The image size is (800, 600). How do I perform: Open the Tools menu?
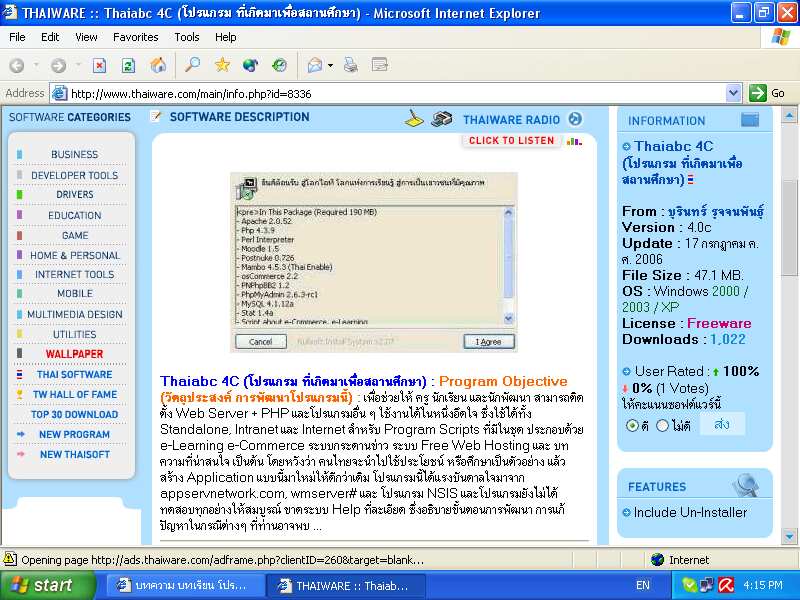click(x=187, y=37)
